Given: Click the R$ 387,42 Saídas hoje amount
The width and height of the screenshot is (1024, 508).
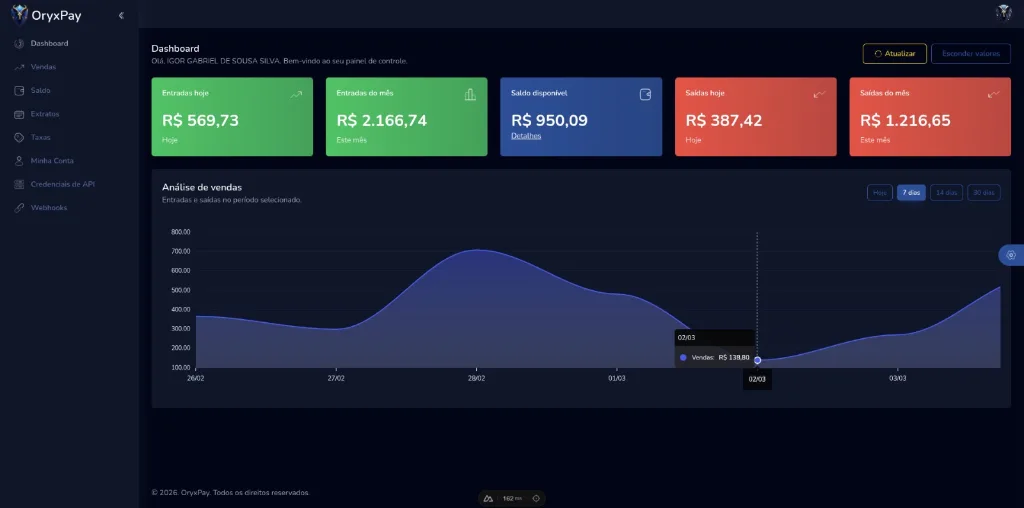Looking at the screenshot, I should point(724,120).
